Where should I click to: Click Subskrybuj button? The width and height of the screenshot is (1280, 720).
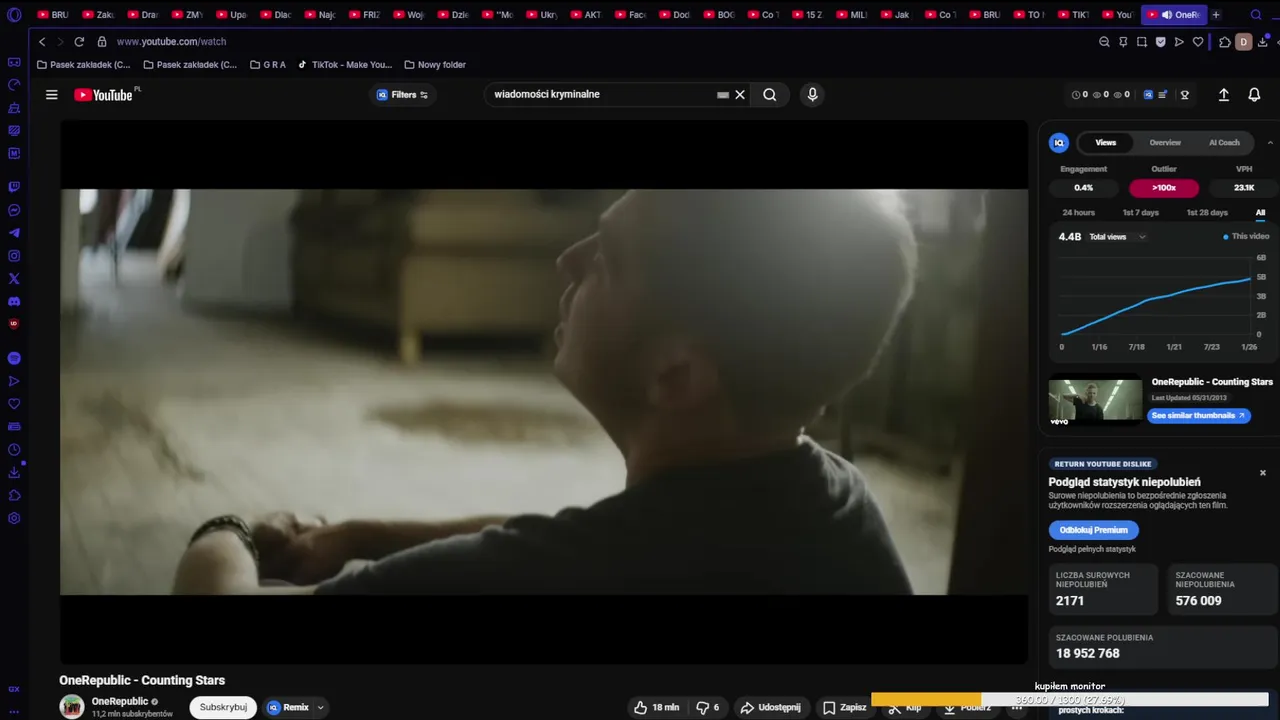pyautogui.click(x=223, y=707)
